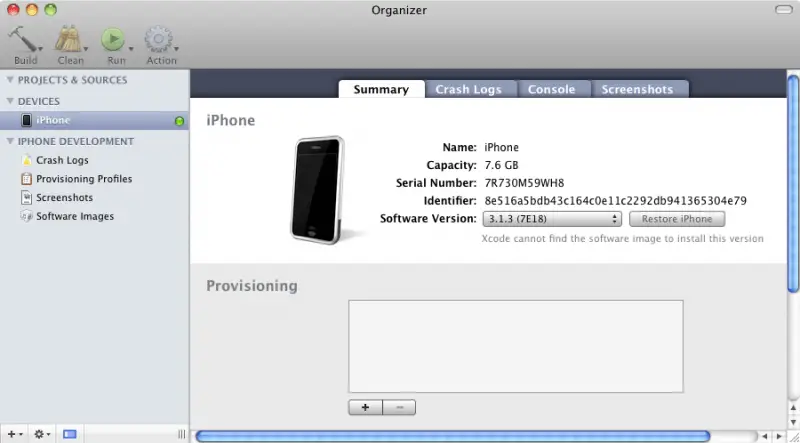Switch to the Console tab
Image resolution: width=800 pixels, height=443 pixels.
tap(551, 89)
